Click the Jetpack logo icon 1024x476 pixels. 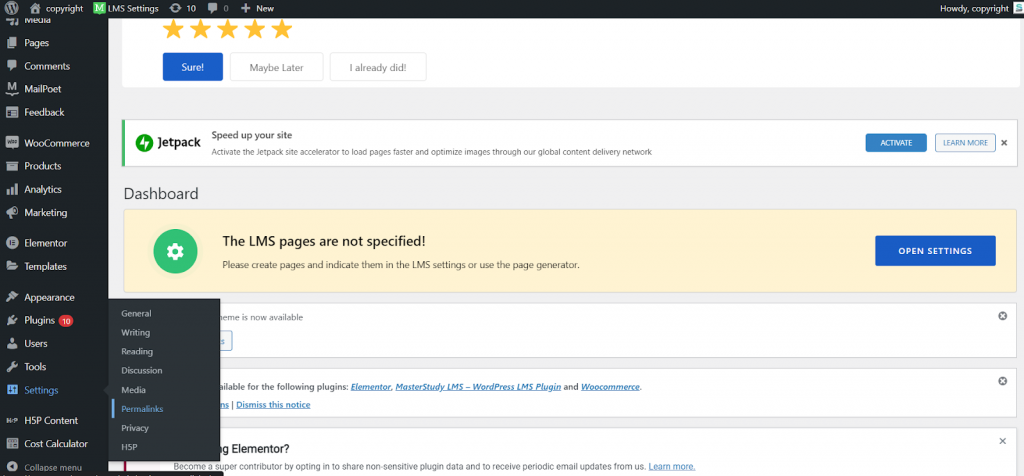point(144,143)
